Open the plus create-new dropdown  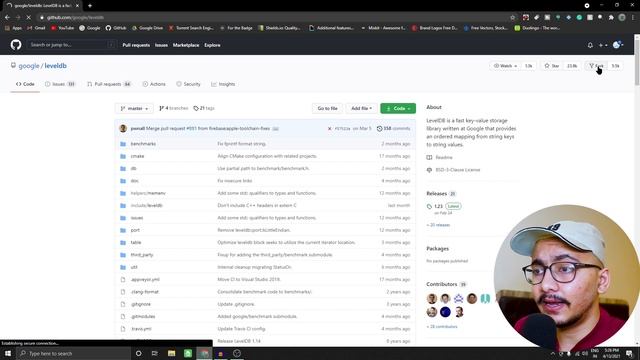click(603, 45)
